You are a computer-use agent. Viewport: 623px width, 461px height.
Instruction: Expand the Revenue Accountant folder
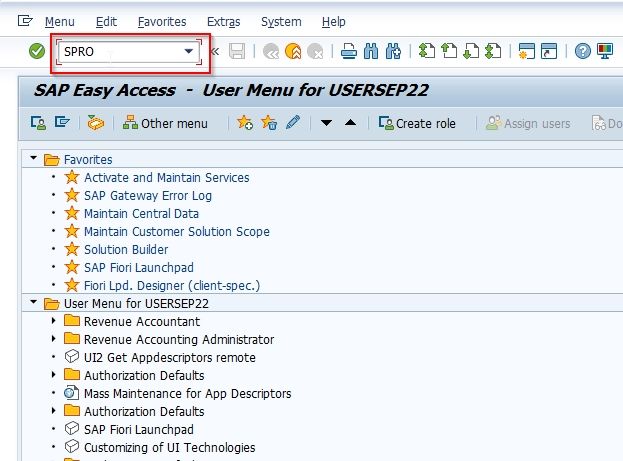pyautogui.click(x=54, y=320)
